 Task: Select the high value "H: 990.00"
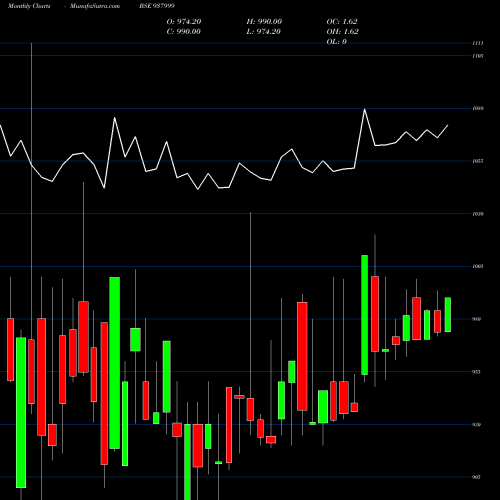coord(264,22)
